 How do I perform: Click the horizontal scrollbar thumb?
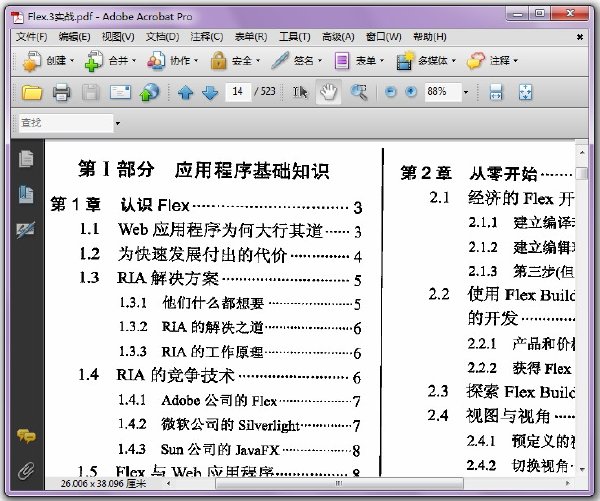pos(339,483)
